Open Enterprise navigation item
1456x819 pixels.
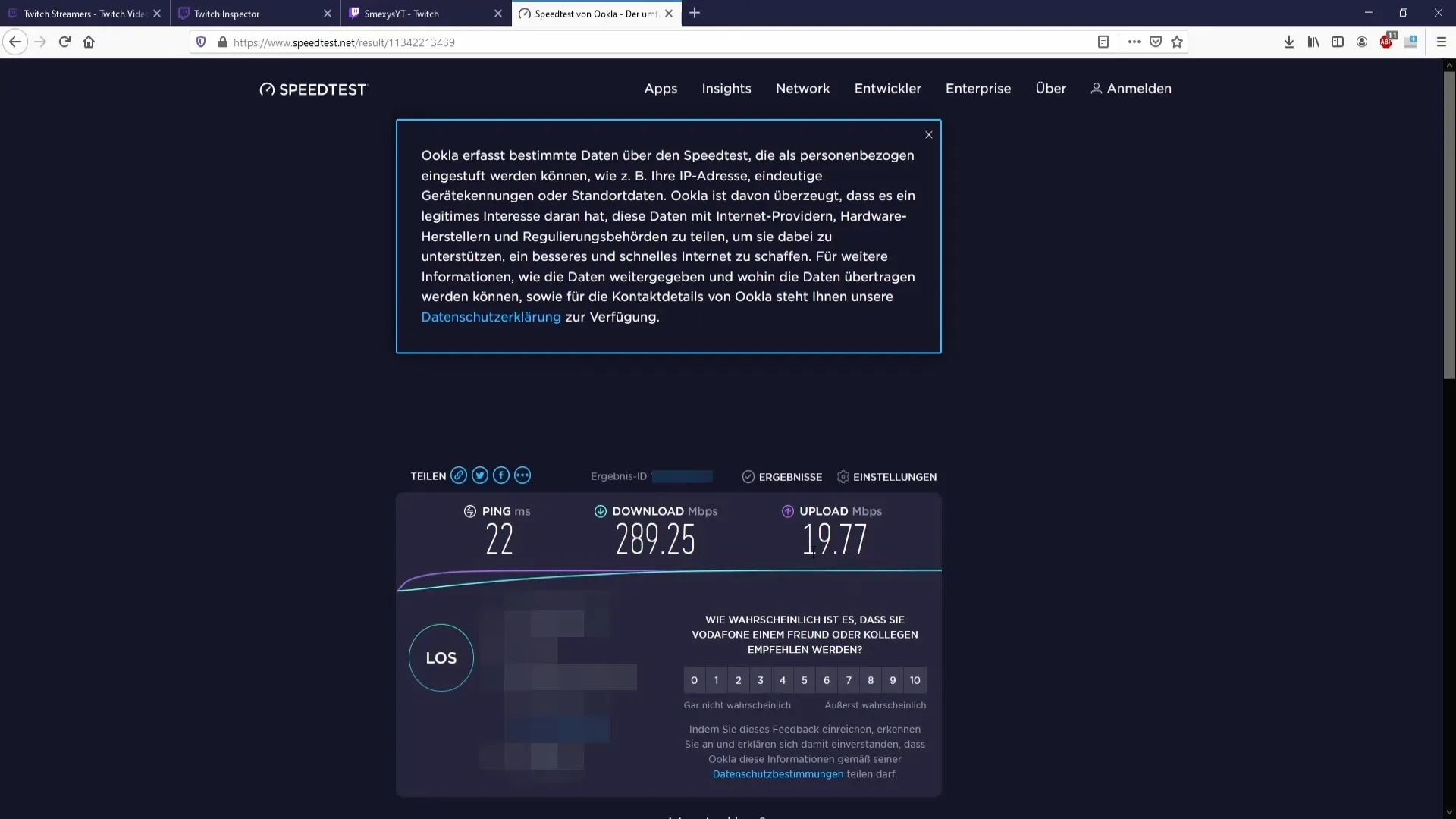(978, 89)
